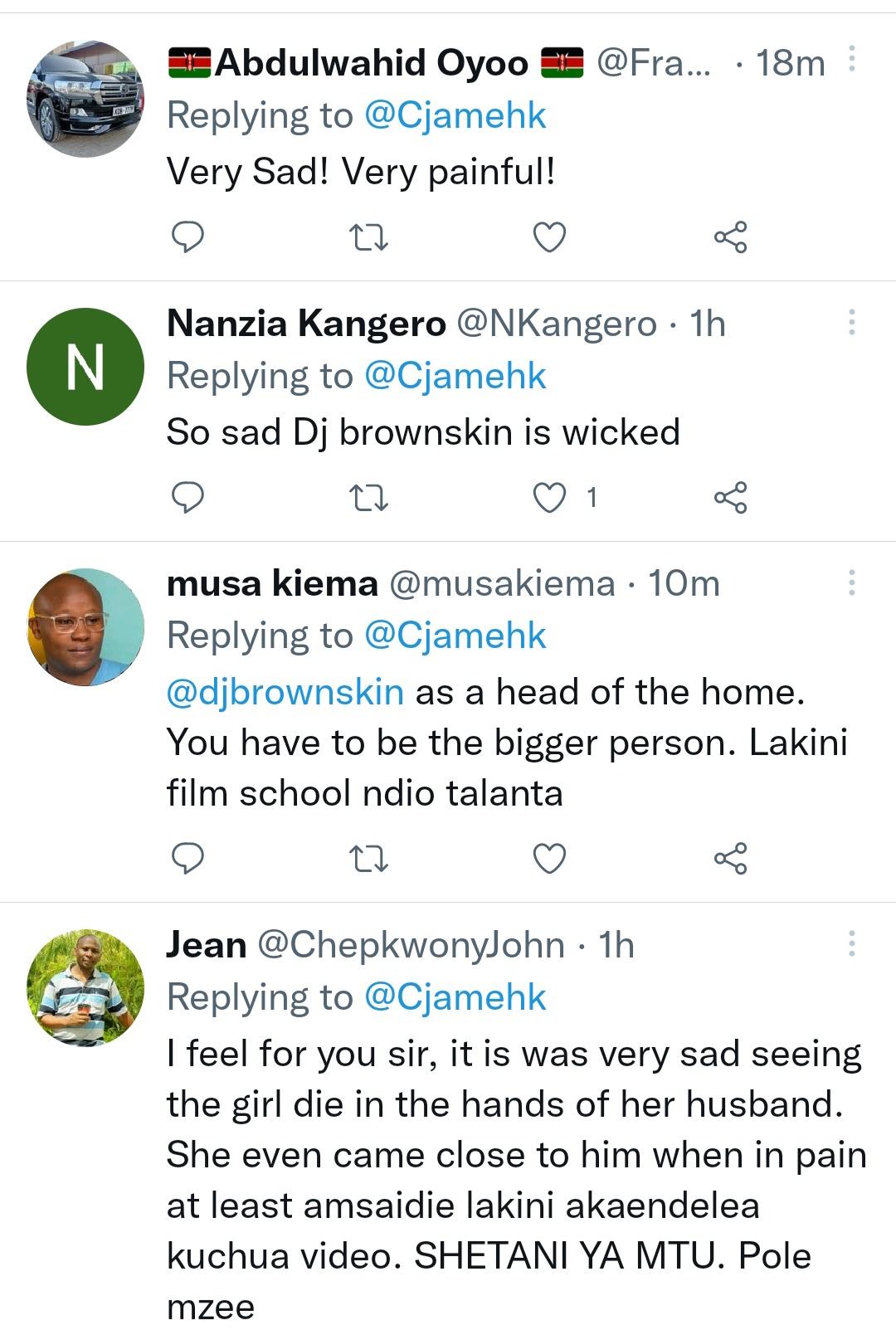This screenshot has height=1335, width=896.
Task: Open musa kiema's profile picture
Action: pos(85,627)
